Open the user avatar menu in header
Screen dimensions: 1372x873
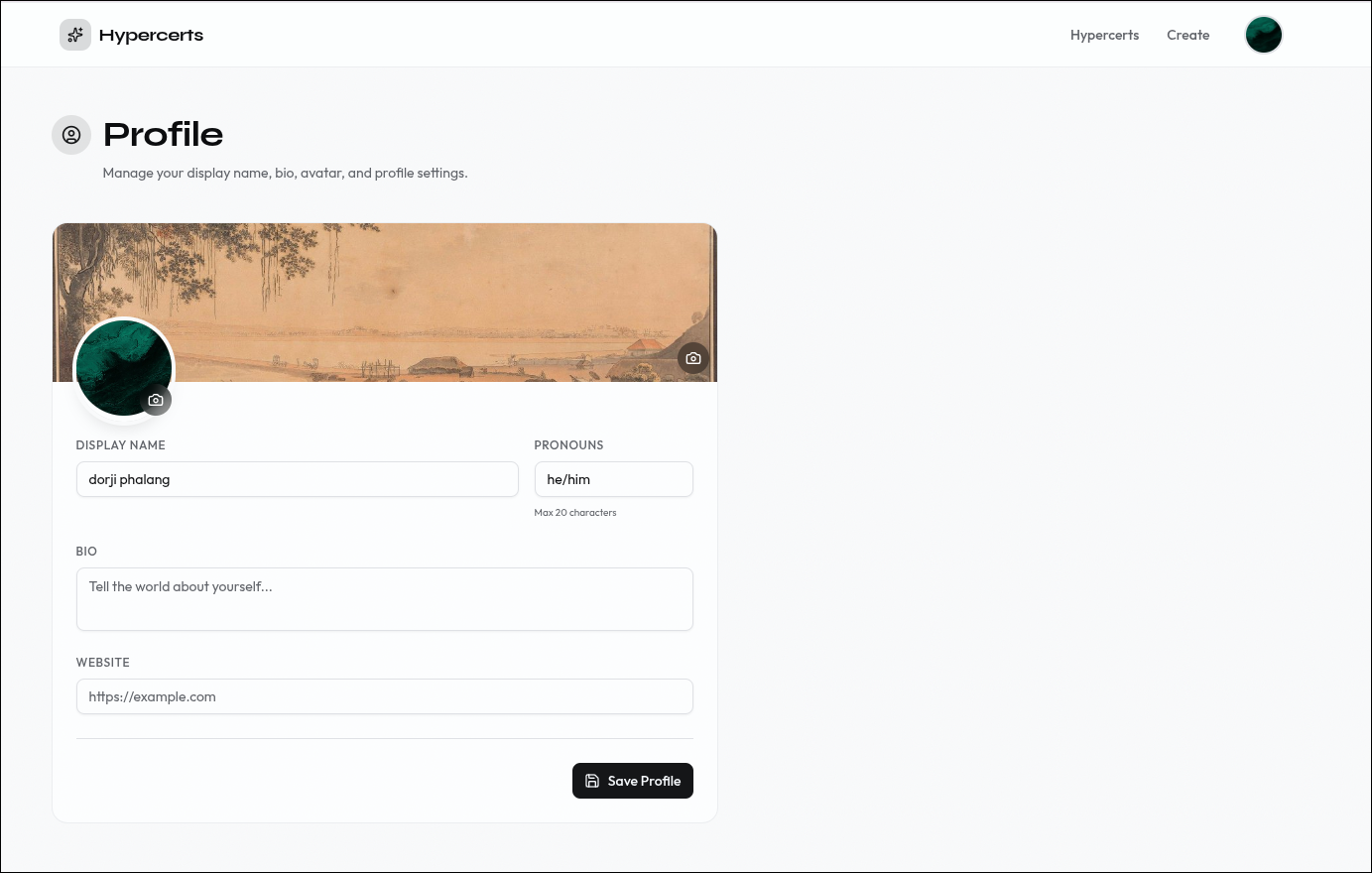1263,35
